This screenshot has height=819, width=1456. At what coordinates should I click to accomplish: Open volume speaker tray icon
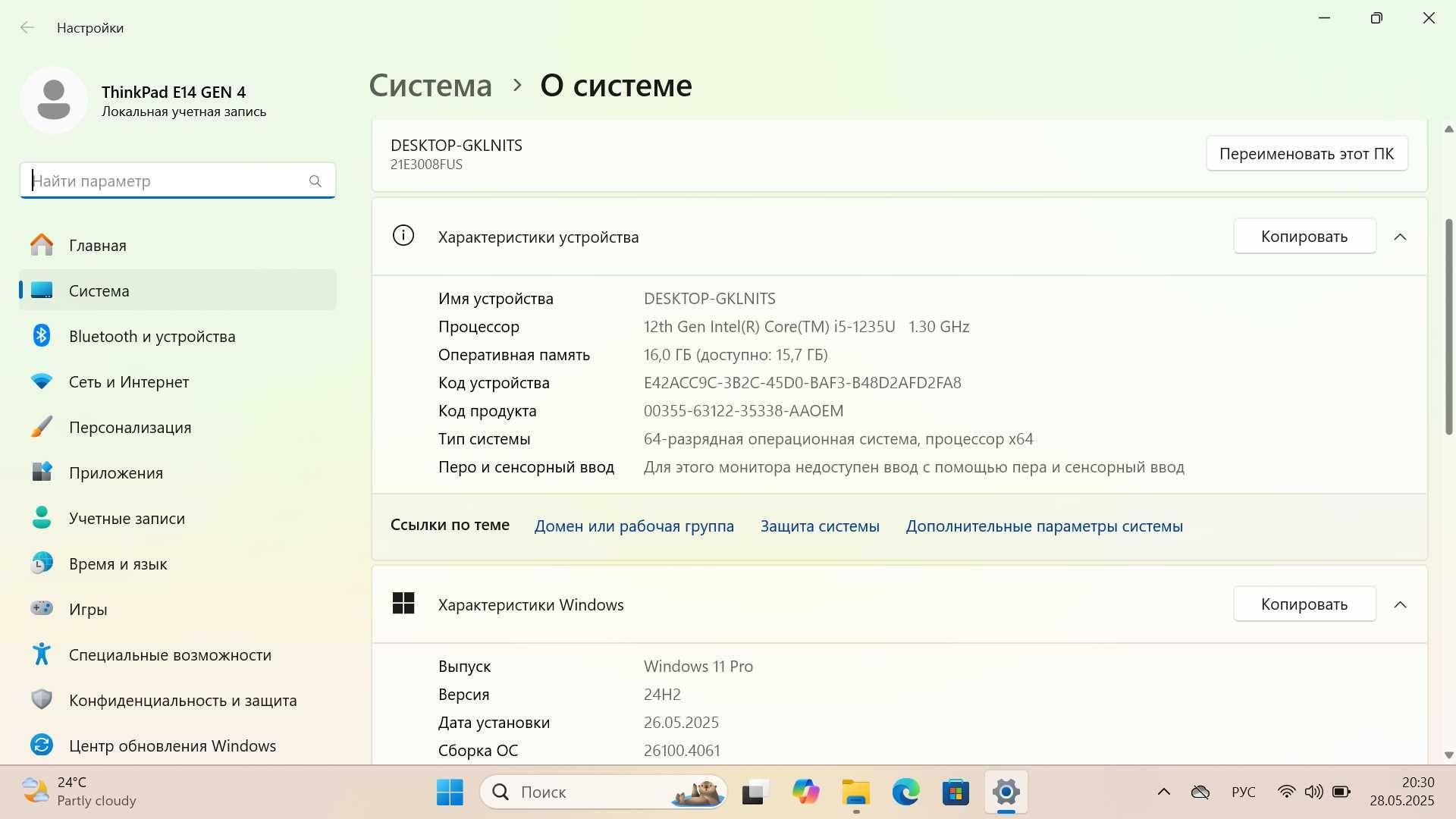[x=1313, y=792]
